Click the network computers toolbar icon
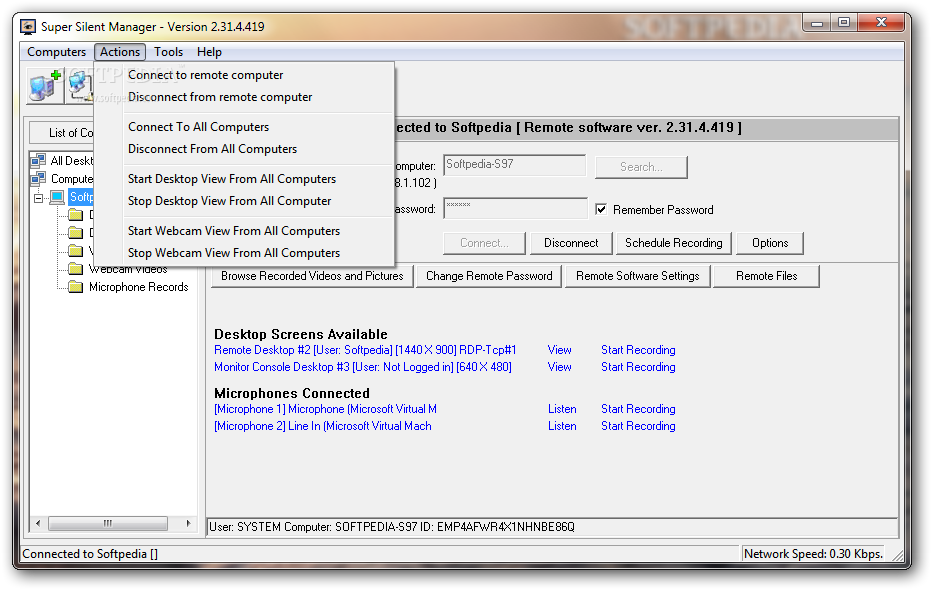 (80, 86)
